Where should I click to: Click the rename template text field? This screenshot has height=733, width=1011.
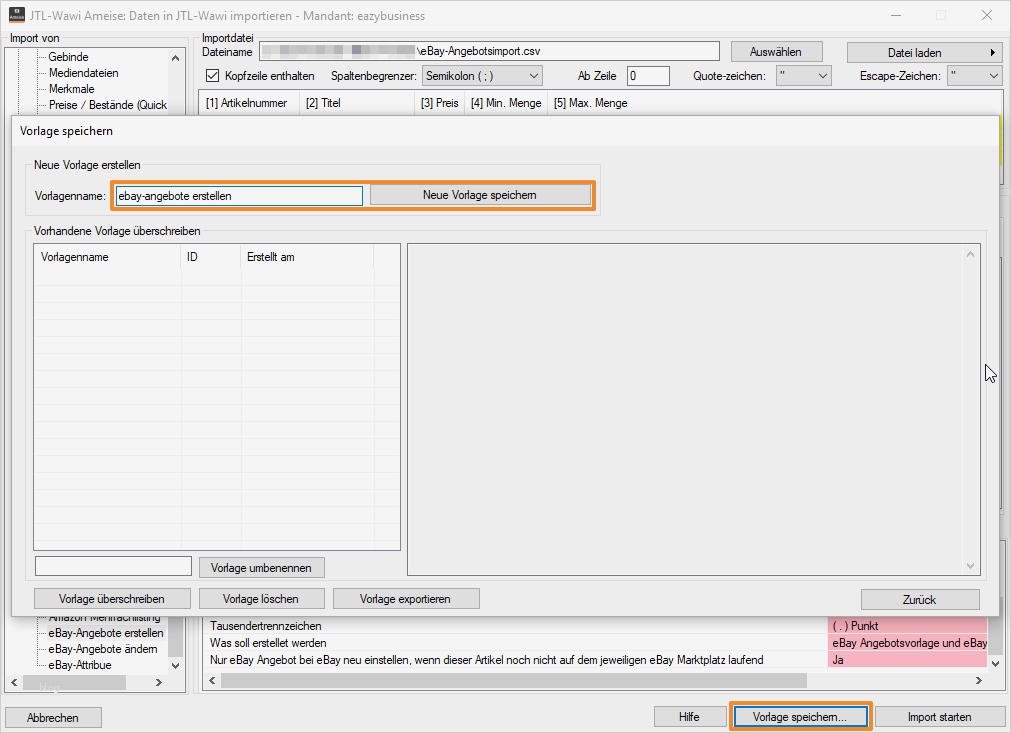113,566
